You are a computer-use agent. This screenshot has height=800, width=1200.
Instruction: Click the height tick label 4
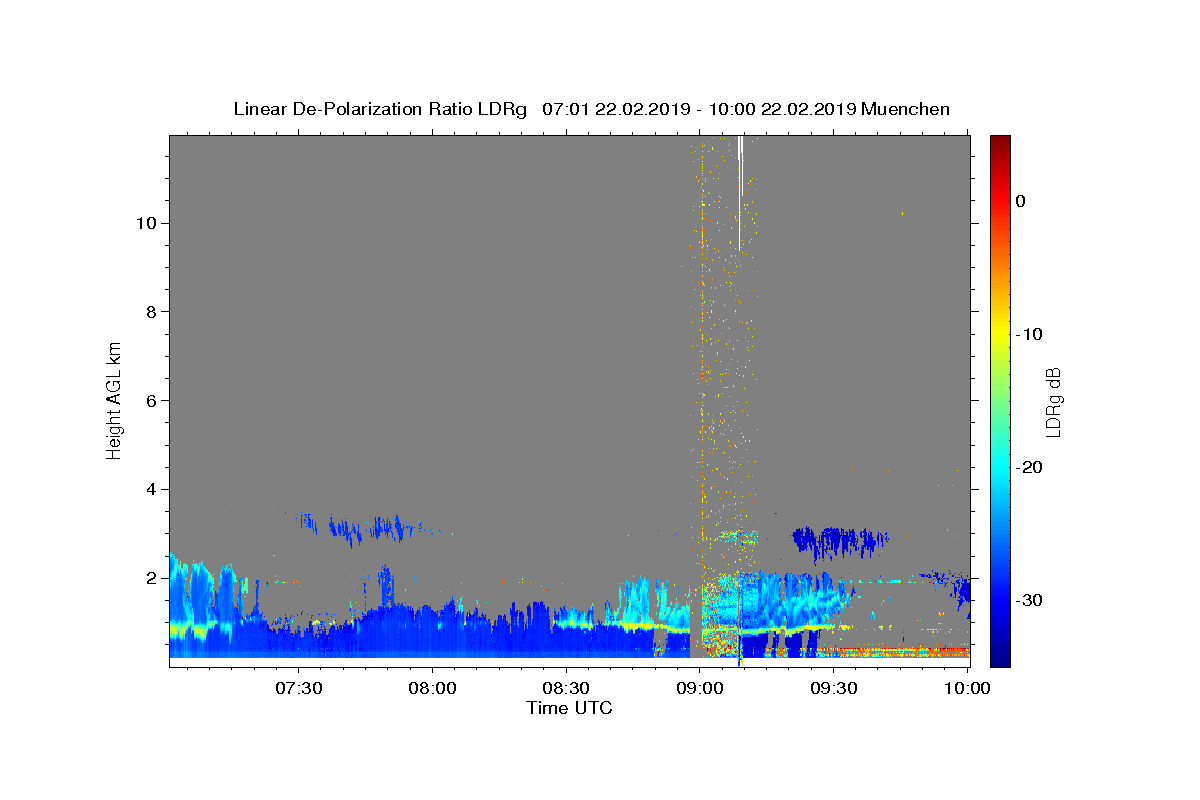[149, 489]
